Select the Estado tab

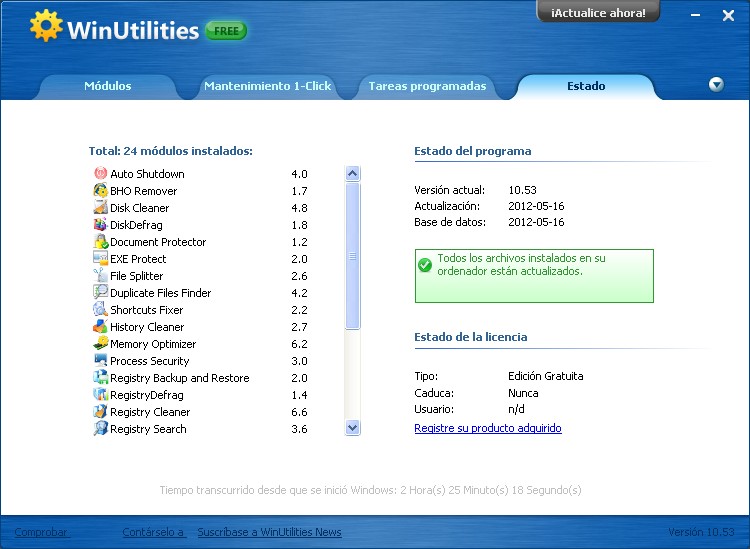[x=586, y=86]
